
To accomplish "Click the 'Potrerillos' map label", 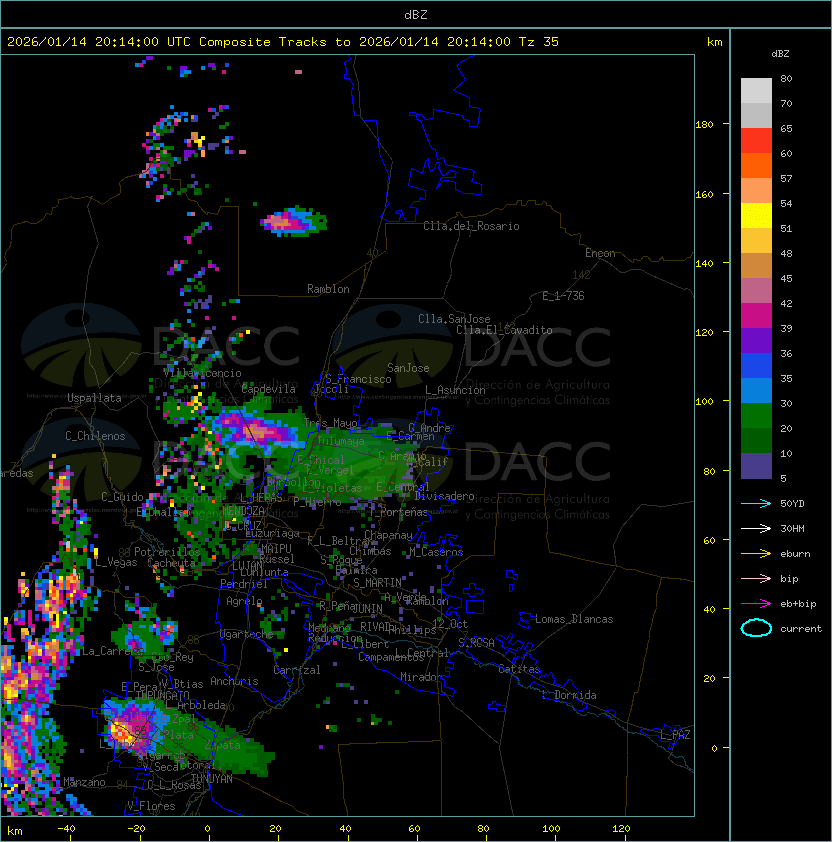I will pos(167,552).
